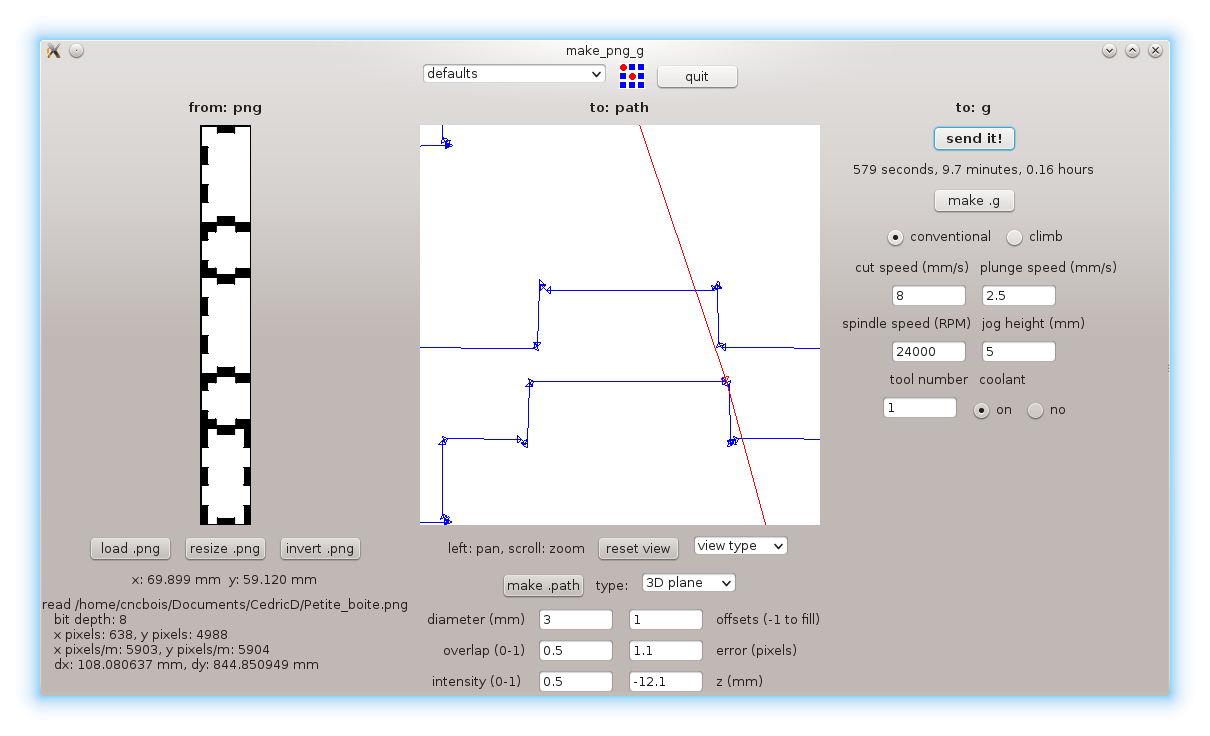Click the make .path button
Image resolution: width=1210 pixels, height=736 pixels.
[x=543, y=585]
